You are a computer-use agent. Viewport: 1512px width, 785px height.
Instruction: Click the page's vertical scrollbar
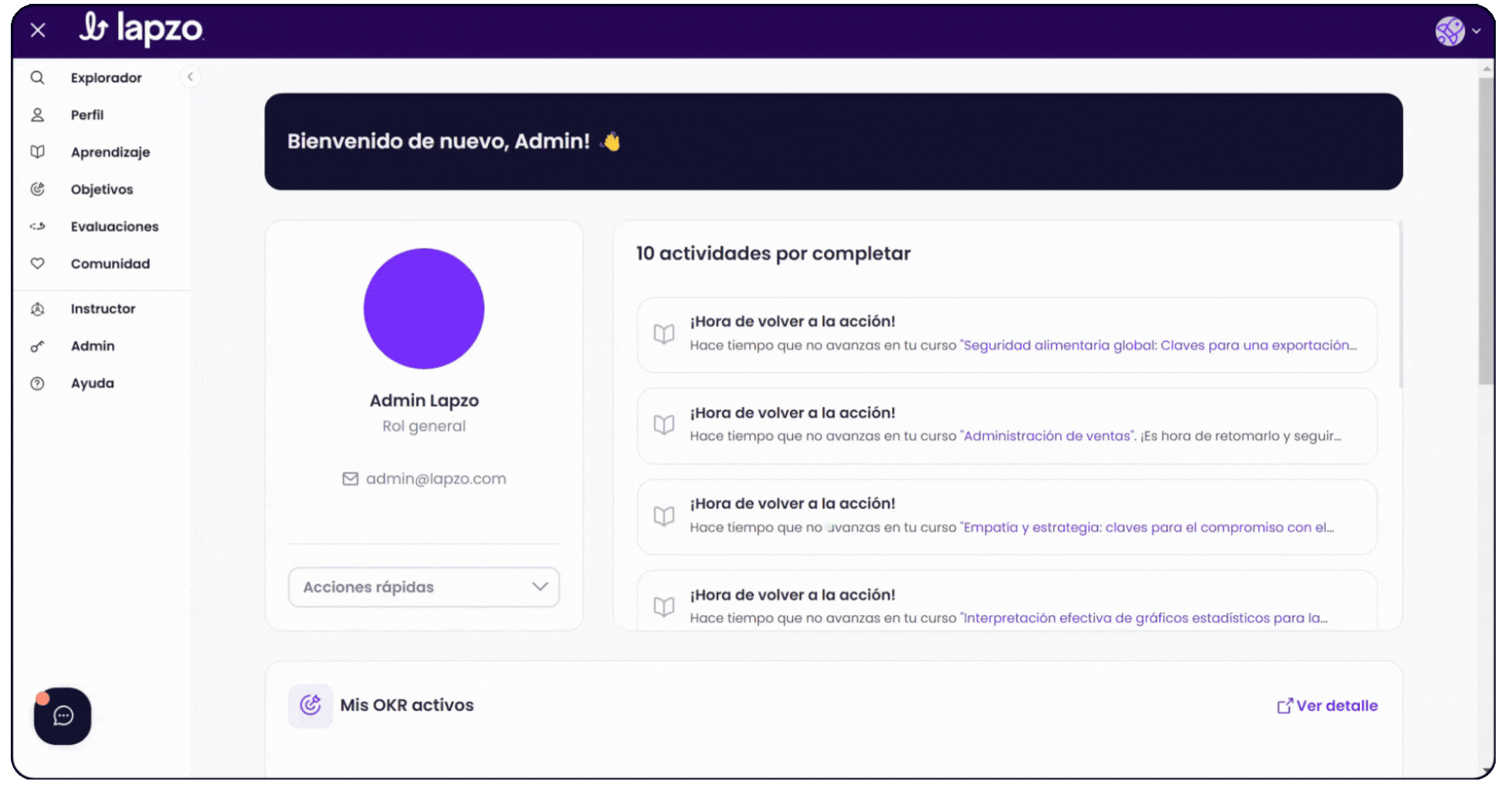pyautogui.click(x=1487, y=232)
